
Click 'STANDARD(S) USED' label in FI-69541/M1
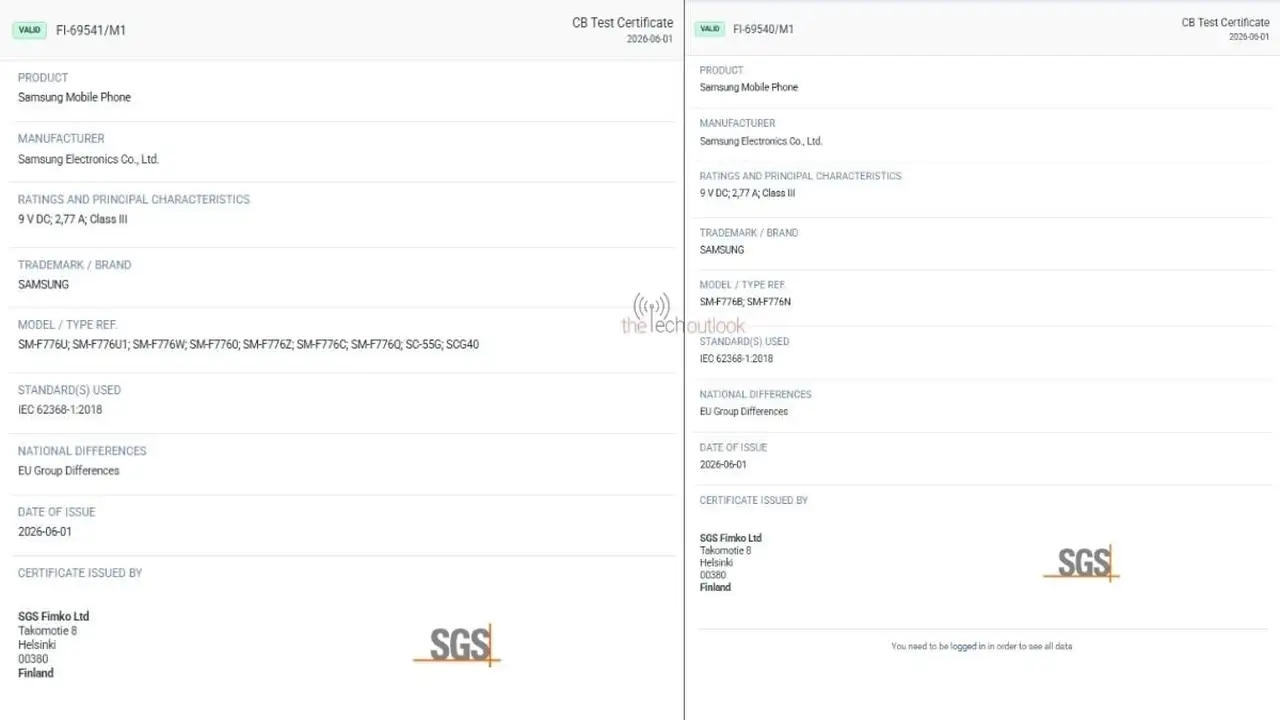pyautogui.click(x=69, y=390)
